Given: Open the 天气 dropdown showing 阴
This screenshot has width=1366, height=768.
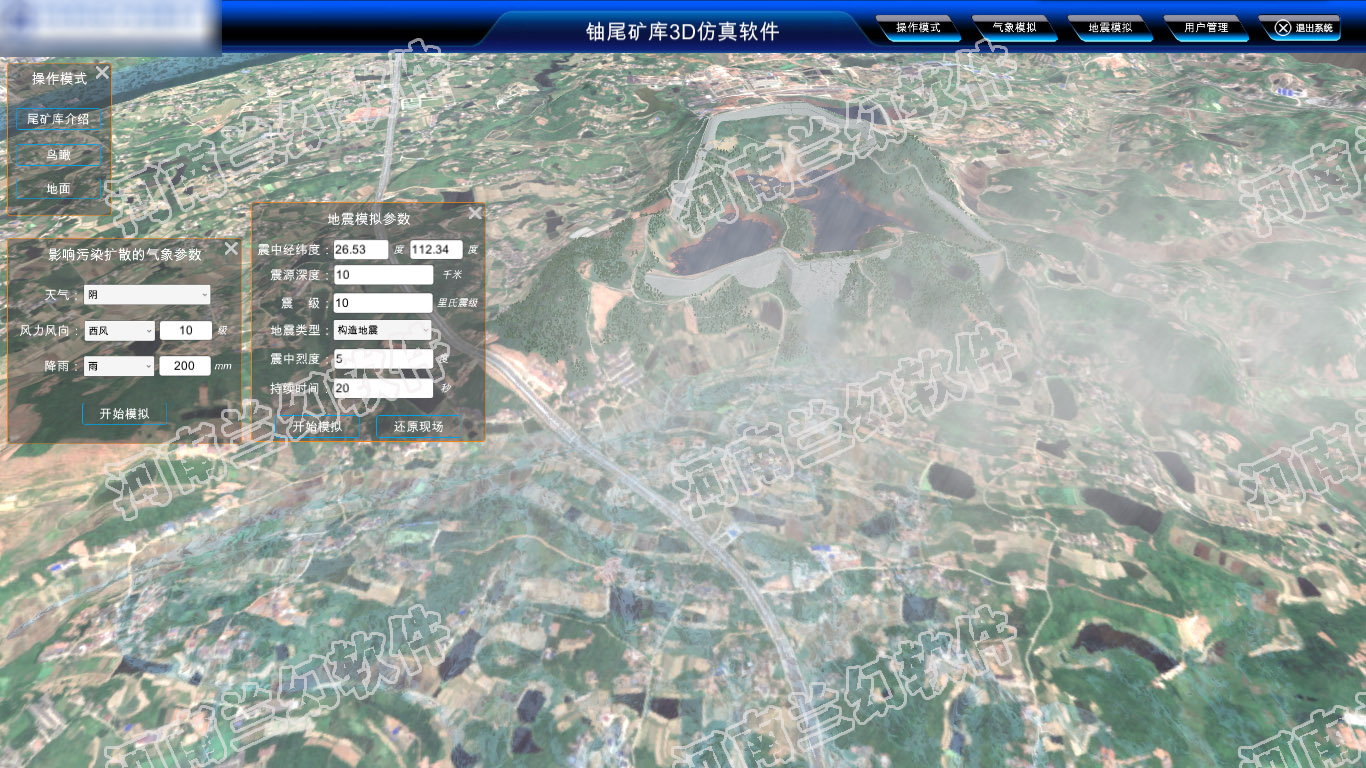Looking at the screenshot, I should [x=147, y=294].
